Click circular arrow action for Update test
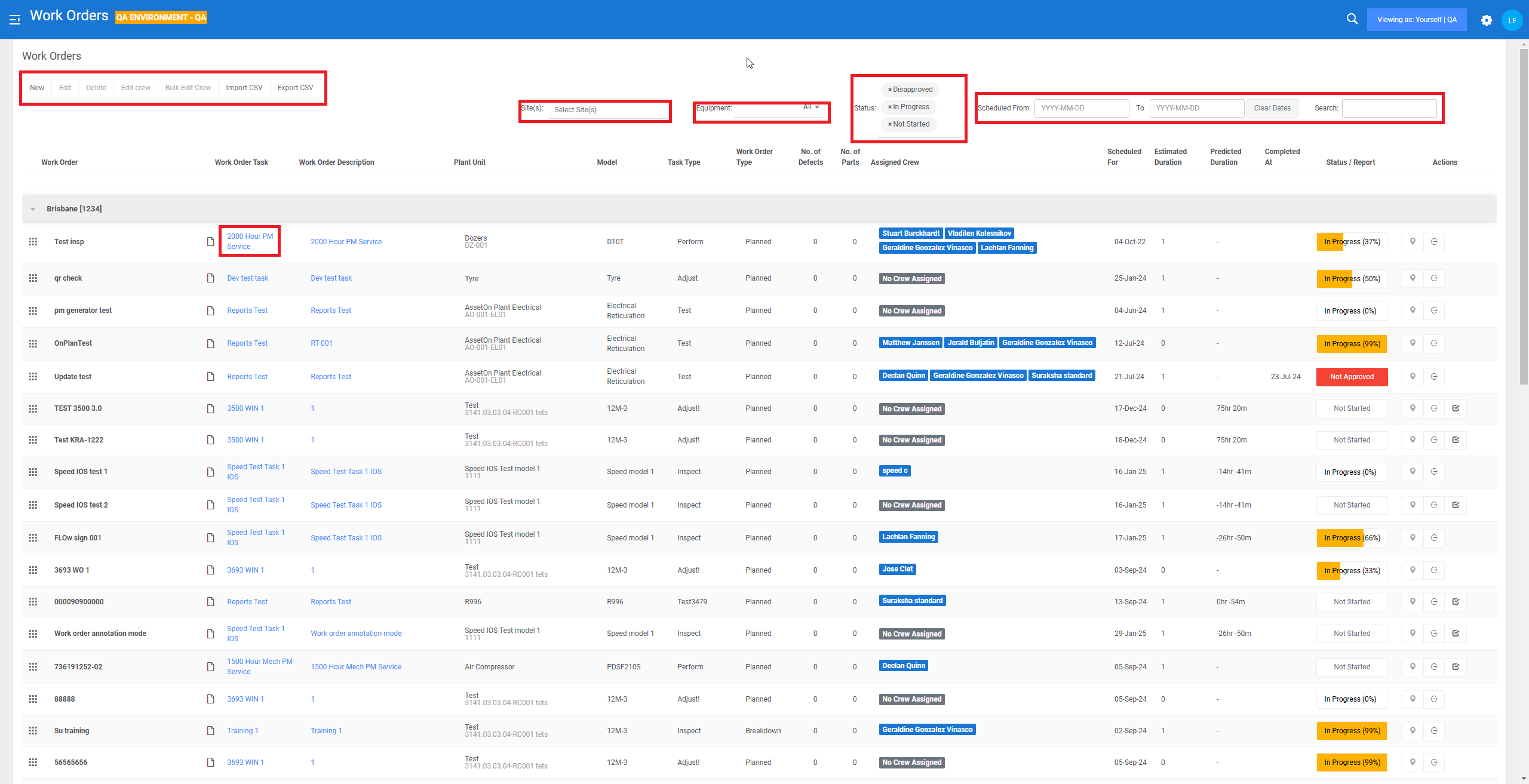The width and height of the screenshot is (1529, 784). tap(1434, 377)
